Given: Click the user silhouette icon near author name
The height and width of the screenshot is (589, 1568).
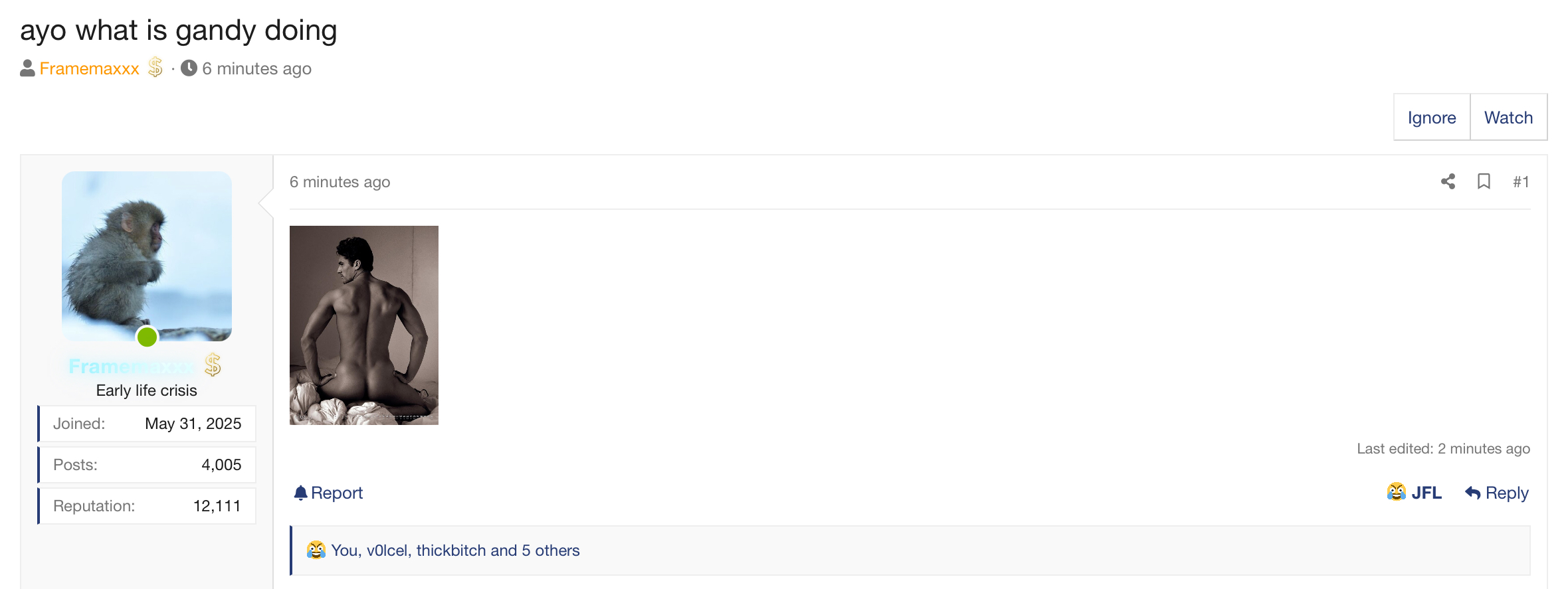Looking at the screenshot, I should point(27,68).
